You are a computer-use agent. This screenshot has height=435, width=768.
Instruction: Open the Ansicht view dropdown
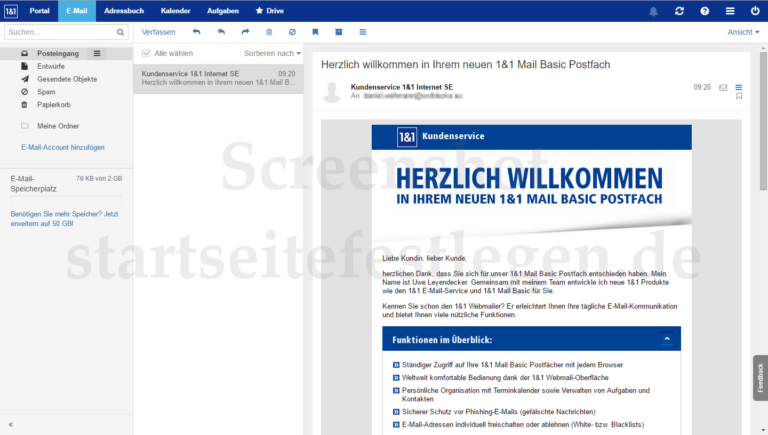[x=743, y=32]
